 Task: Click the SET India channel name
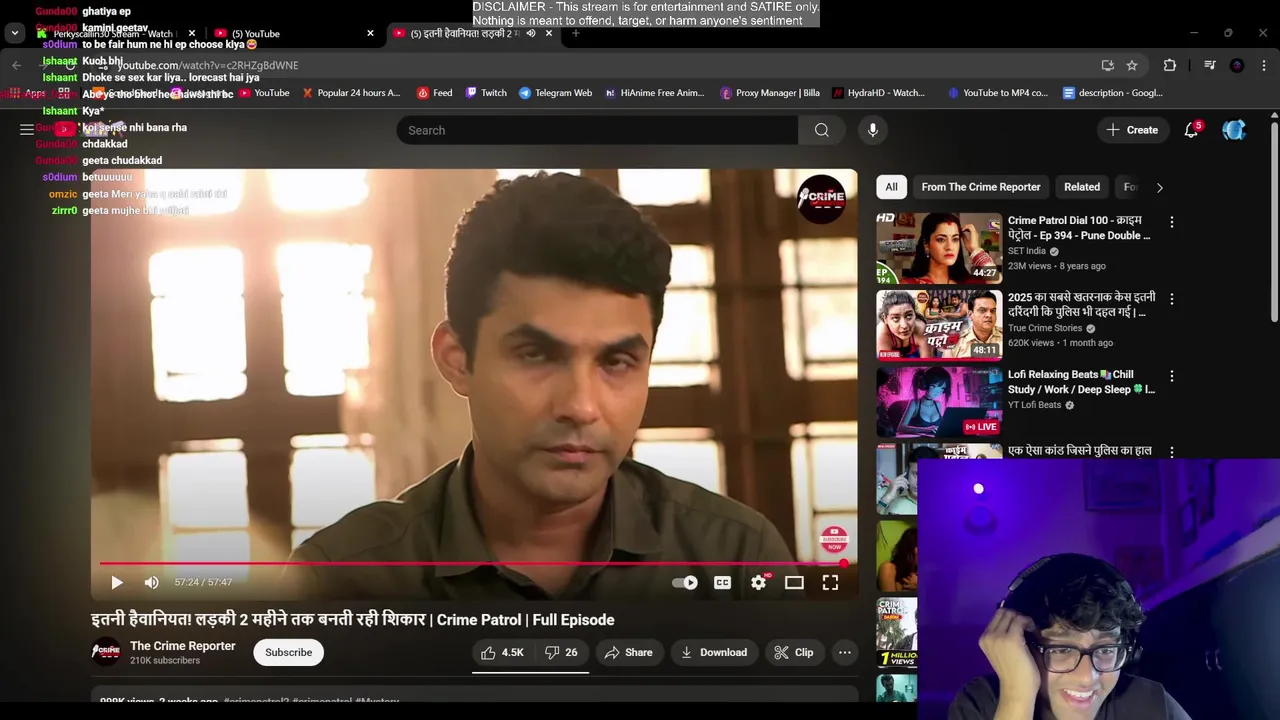pyautogui.click(x=1026, y=251)
